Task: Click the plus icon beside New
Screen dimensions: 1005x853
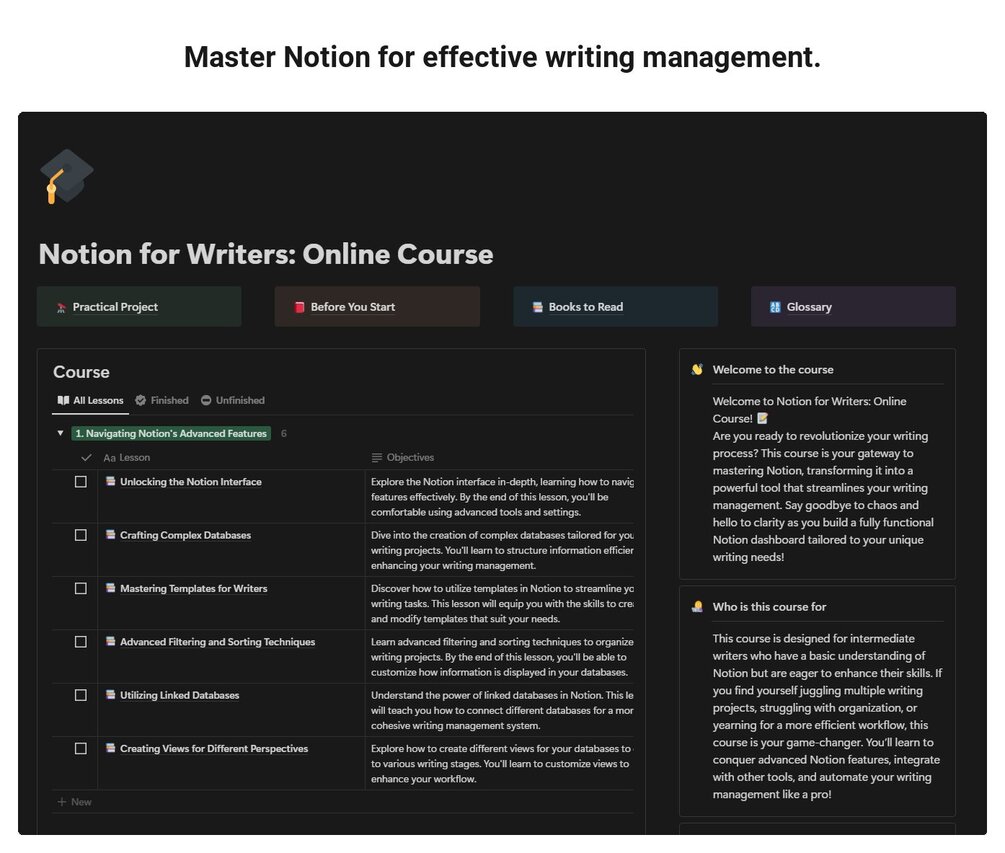Action: (x=62, y=802)
